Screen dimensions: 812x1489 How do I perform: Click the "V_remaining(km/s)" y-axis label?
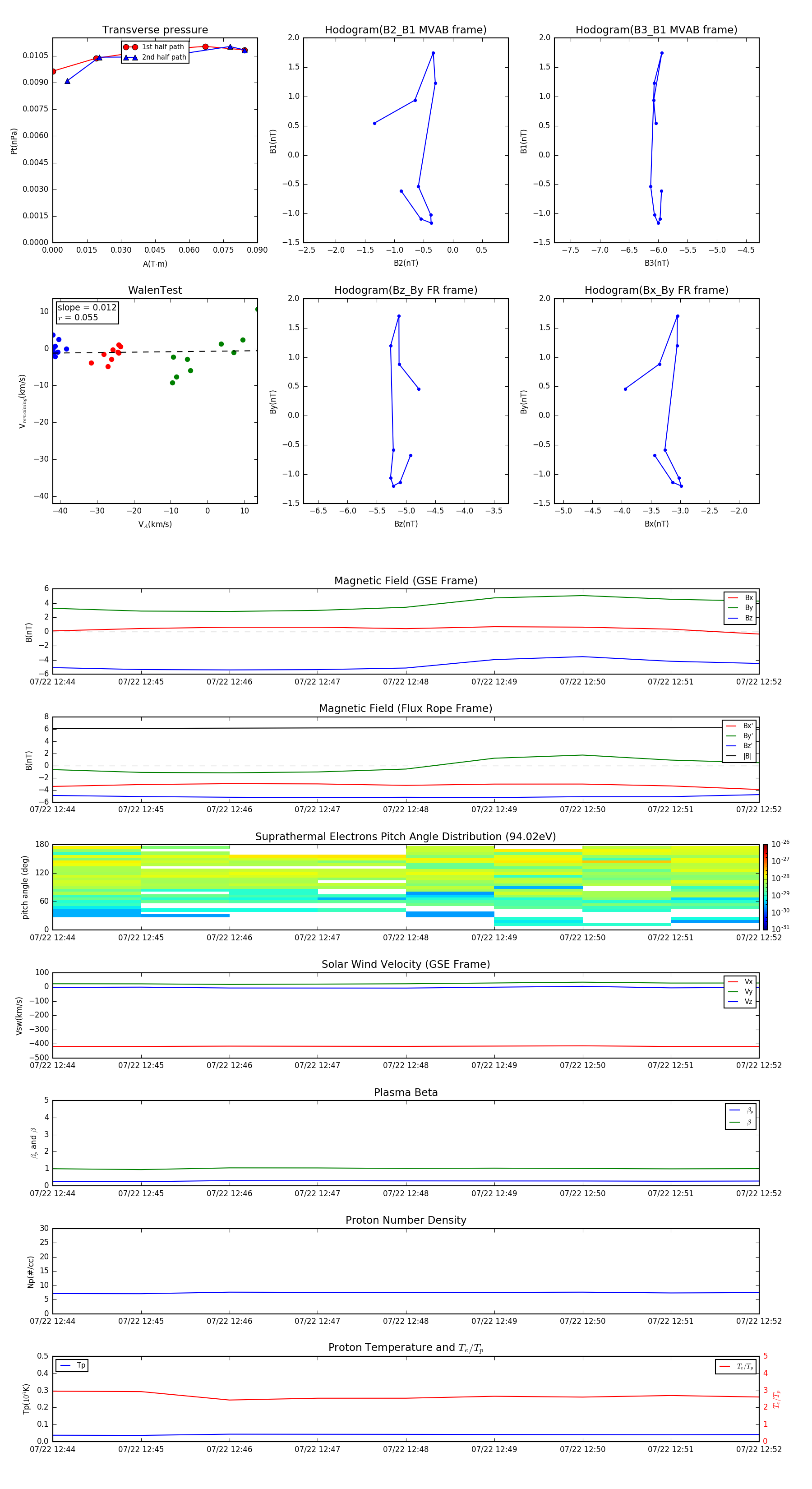(x=22, y=401)
